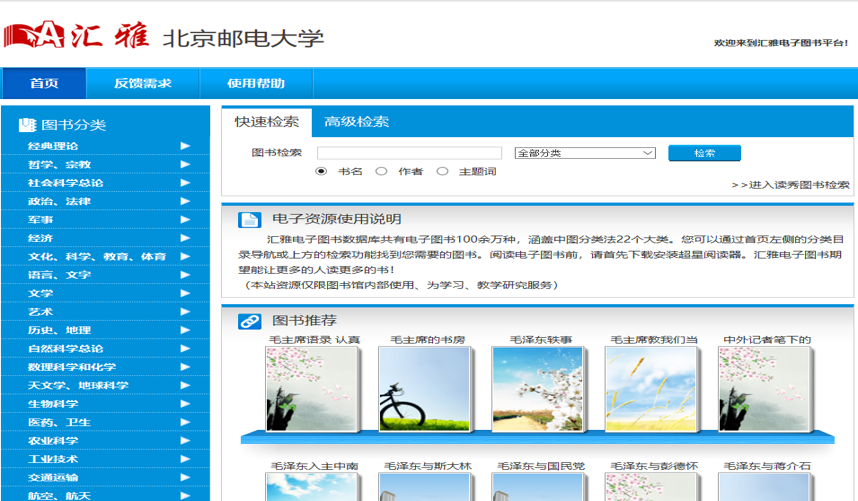Click the 图书检索 text input field
858x501 pixels.
410,153
